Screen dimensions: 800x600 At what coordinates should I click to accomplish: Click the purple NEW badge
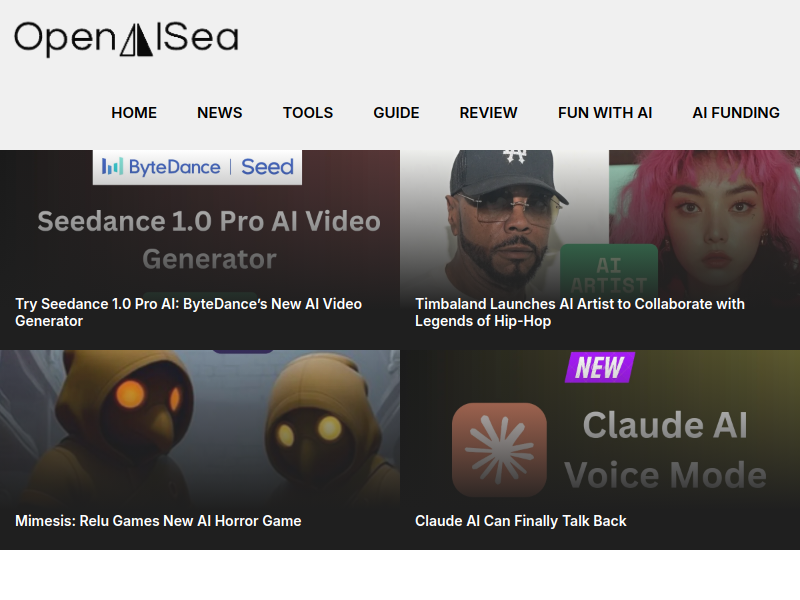pos(599,367)
